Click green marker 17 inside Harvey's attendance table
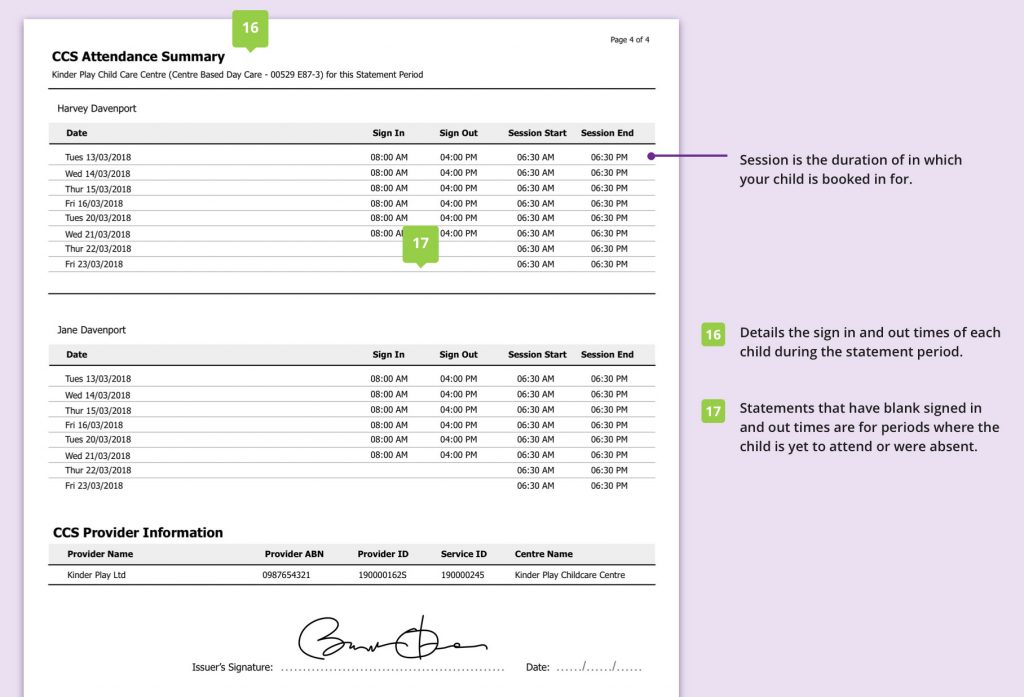Viewport: 1024px width, 697px height. (x=420, y=244)
